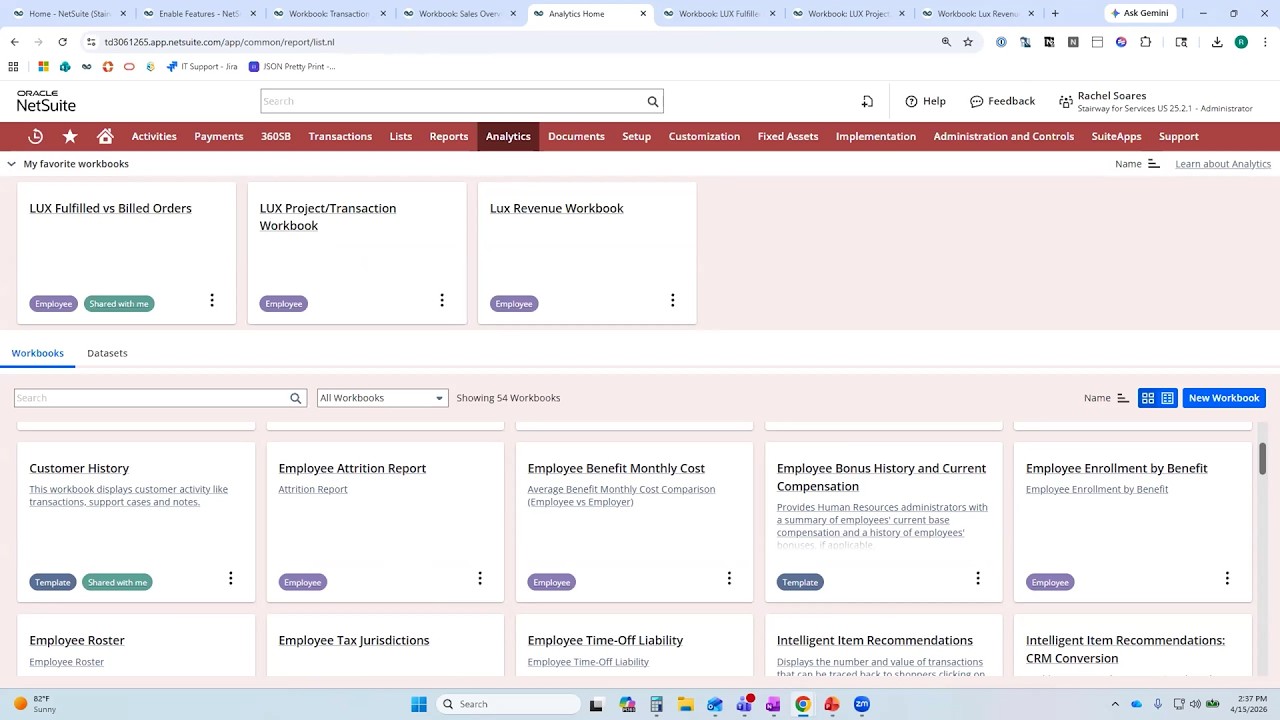Show hidden system tray icons
This screenshot has height=720, width=1280.
point(1115,704)
